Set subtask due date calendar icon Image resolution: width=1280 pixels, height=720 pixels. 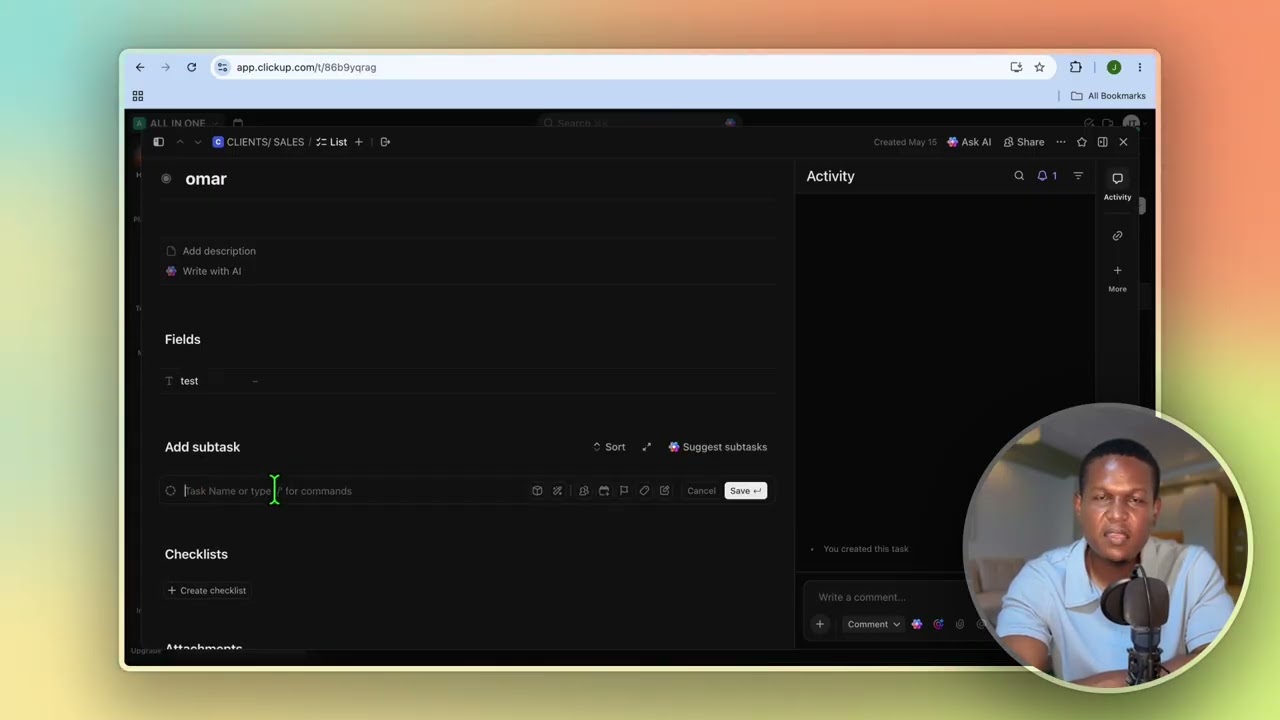(x=604, y=491)
